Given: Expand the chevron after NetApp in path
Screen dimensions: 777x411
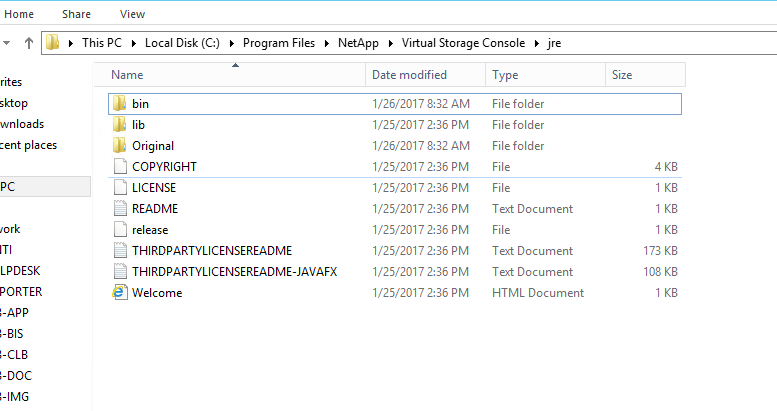Looking at the screenshot, I should (393, 43).
